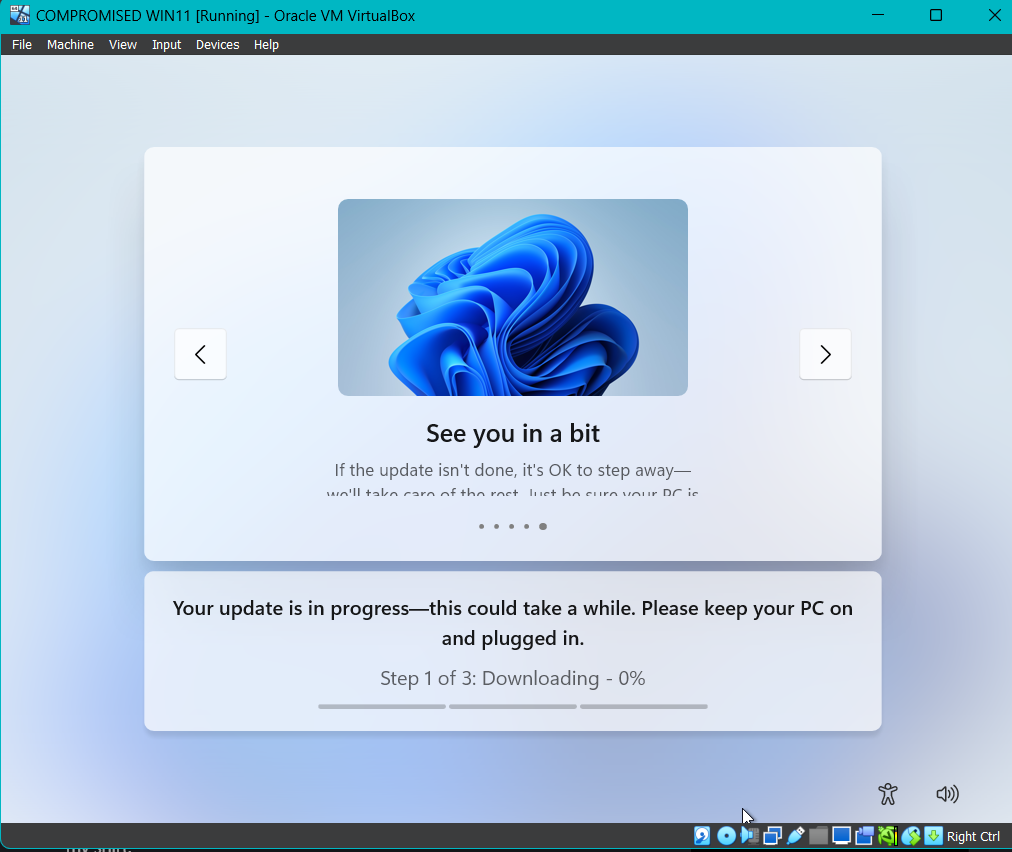Image resolution: width=1012 pixels, height=852 pixels.
Task: Open the Accessibility options icon
Action: (888, 794)
